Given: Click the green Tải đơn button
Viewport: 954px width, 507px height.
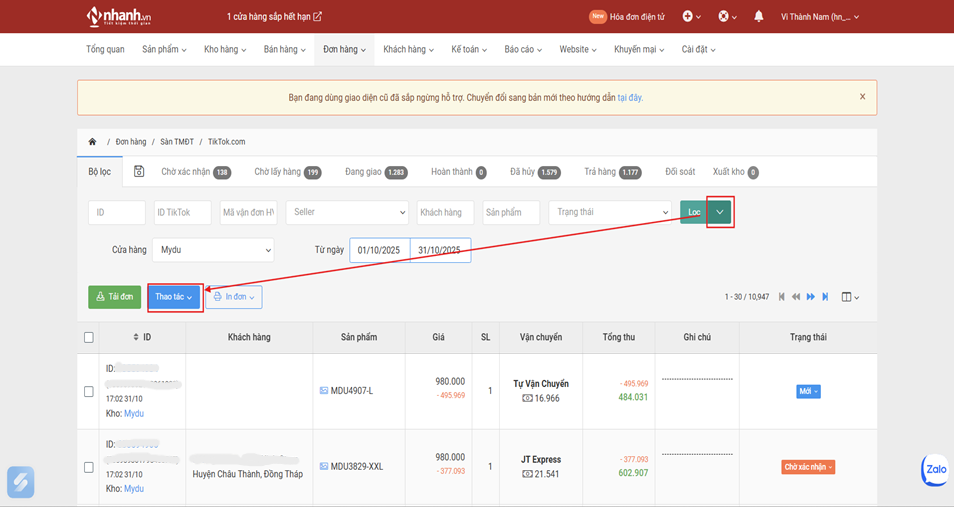Looking at the screenshot, I should tap(114, 297).
